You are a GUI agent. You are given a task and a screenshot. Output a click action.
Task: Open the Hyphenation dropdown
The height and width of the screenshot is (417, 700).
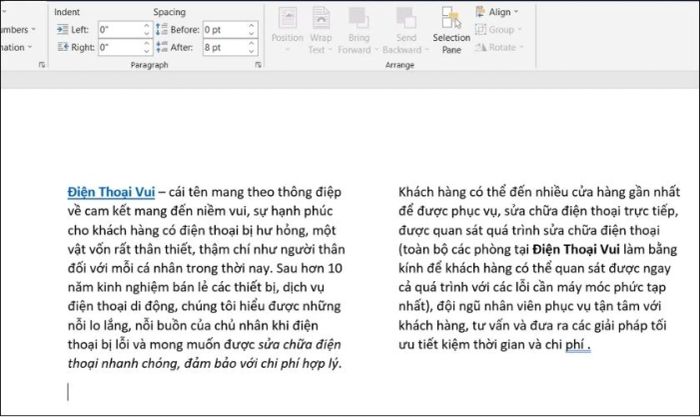[16, 47]
